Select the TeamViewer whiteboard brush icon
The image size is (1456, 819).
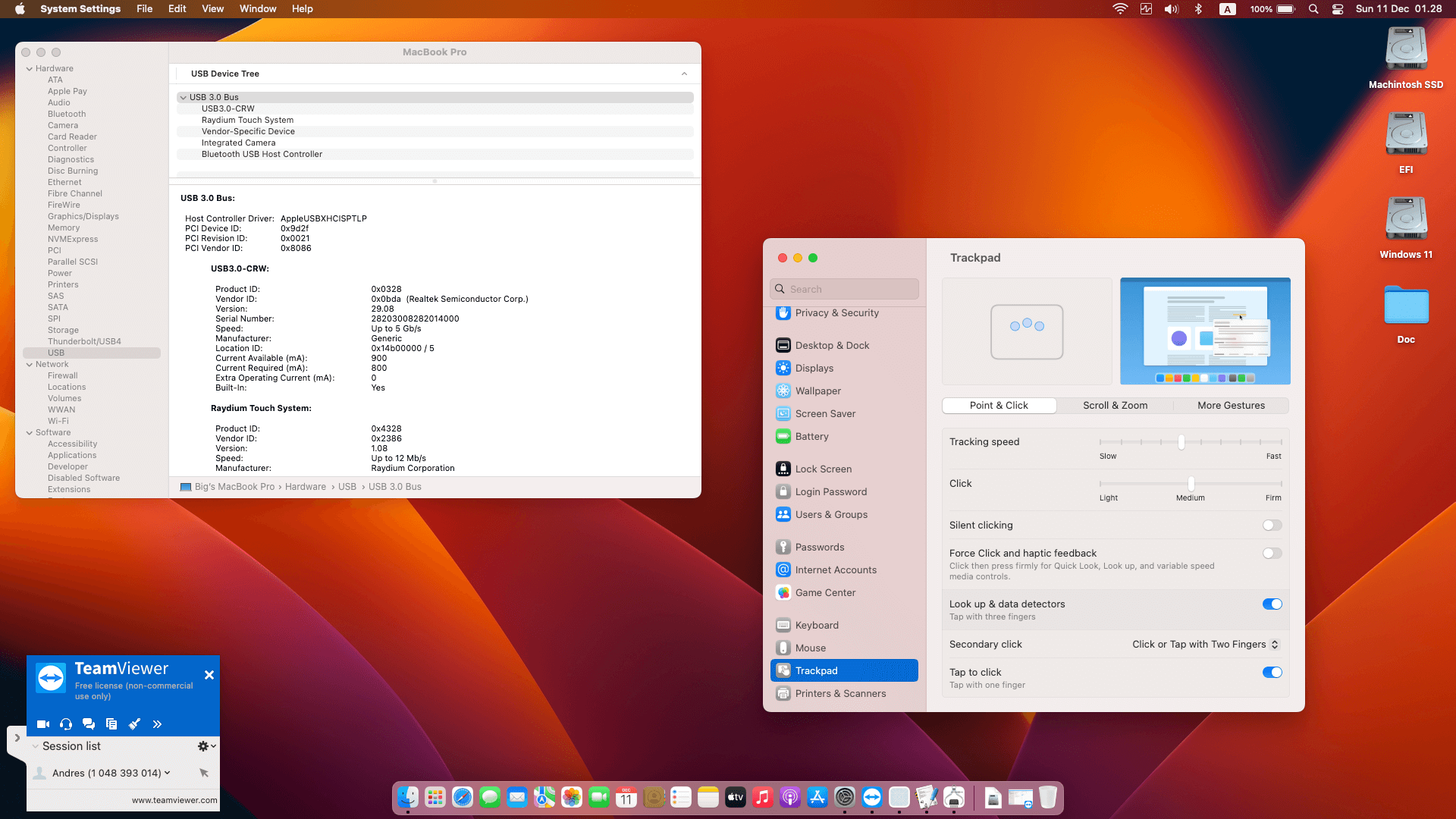(x=134, y=724)
